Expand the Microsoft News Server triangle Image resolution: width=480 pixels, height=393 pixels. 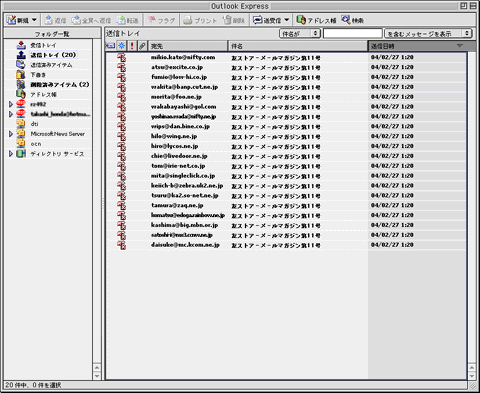(11, 134)
